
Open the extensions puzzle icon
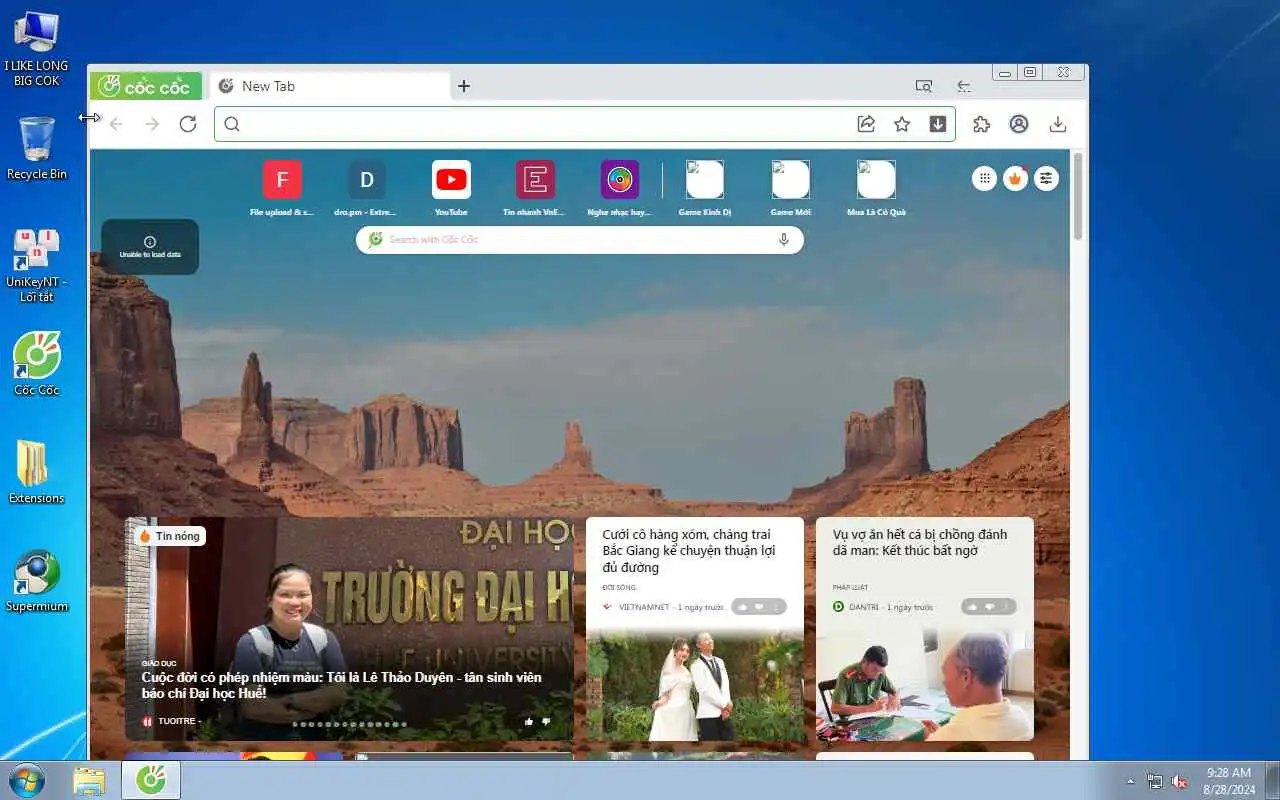click(982, 124)
